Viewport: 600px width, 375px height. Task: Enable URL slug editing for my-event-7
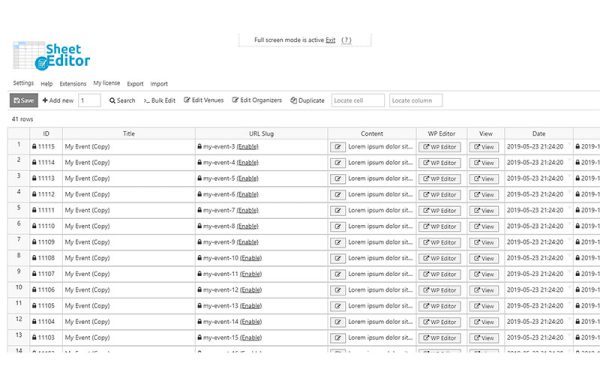coord(248,210)
